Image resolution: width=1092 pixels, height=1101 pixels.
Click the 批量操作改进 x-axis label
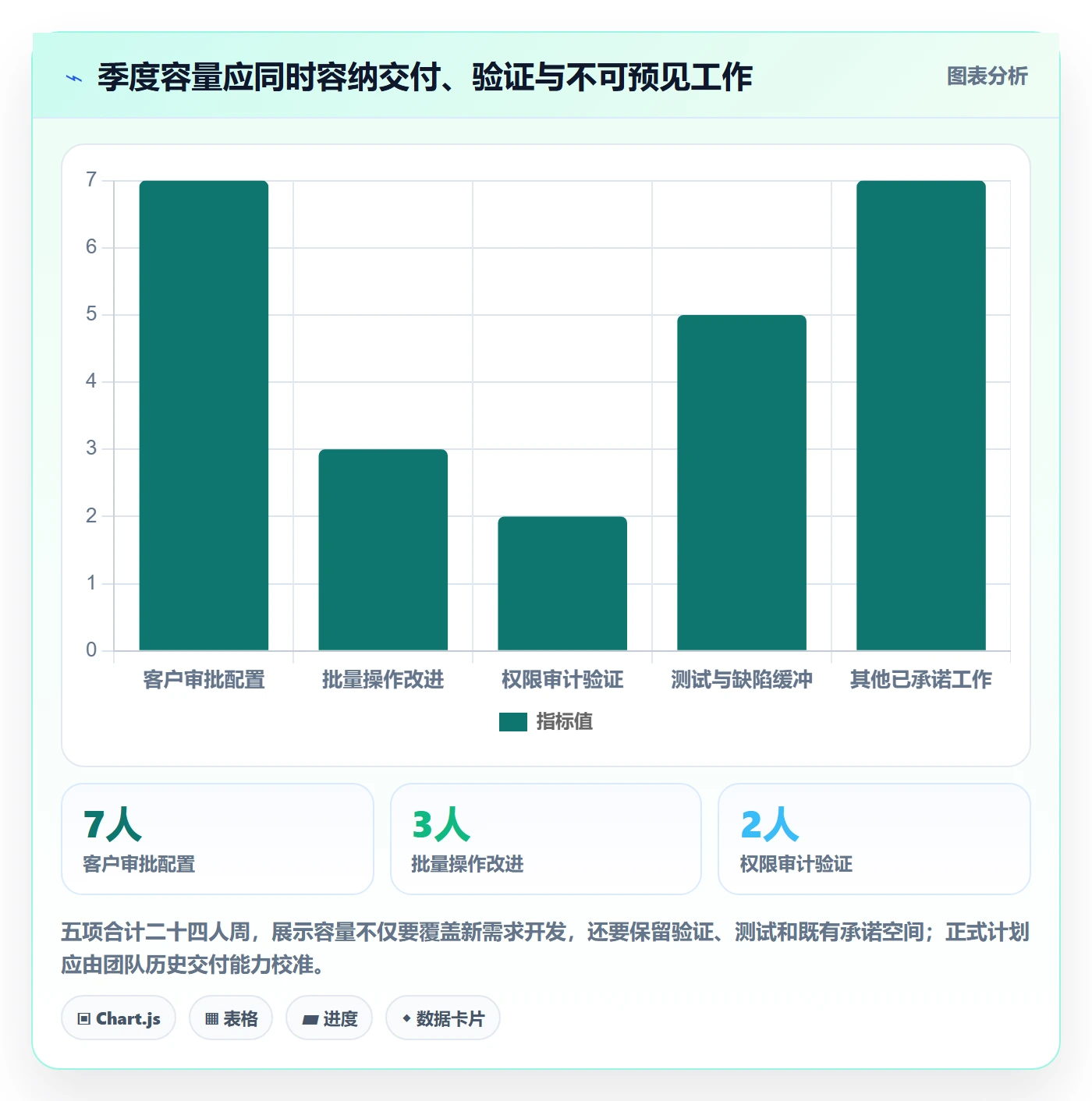pyautogui.click(x=383, y=680)
